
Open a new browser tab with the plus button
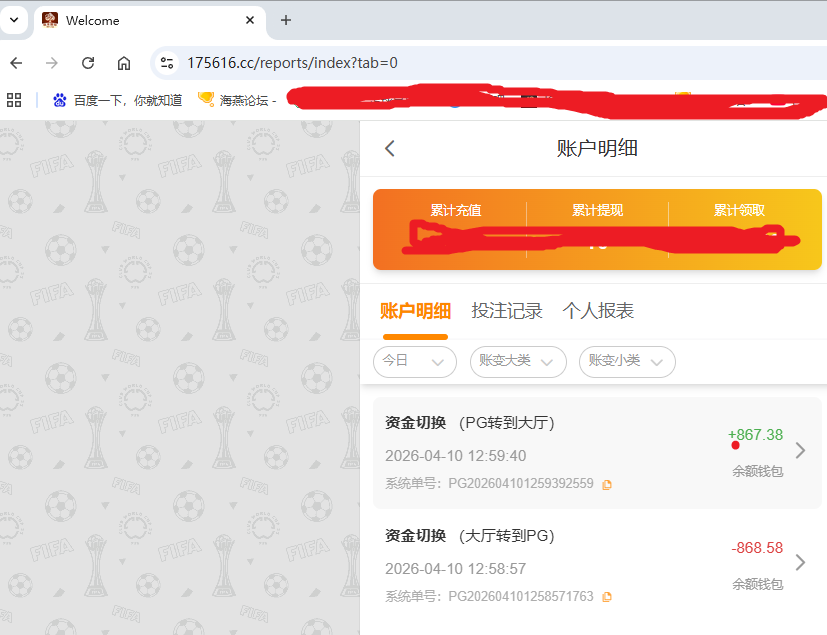coord(286,20)
